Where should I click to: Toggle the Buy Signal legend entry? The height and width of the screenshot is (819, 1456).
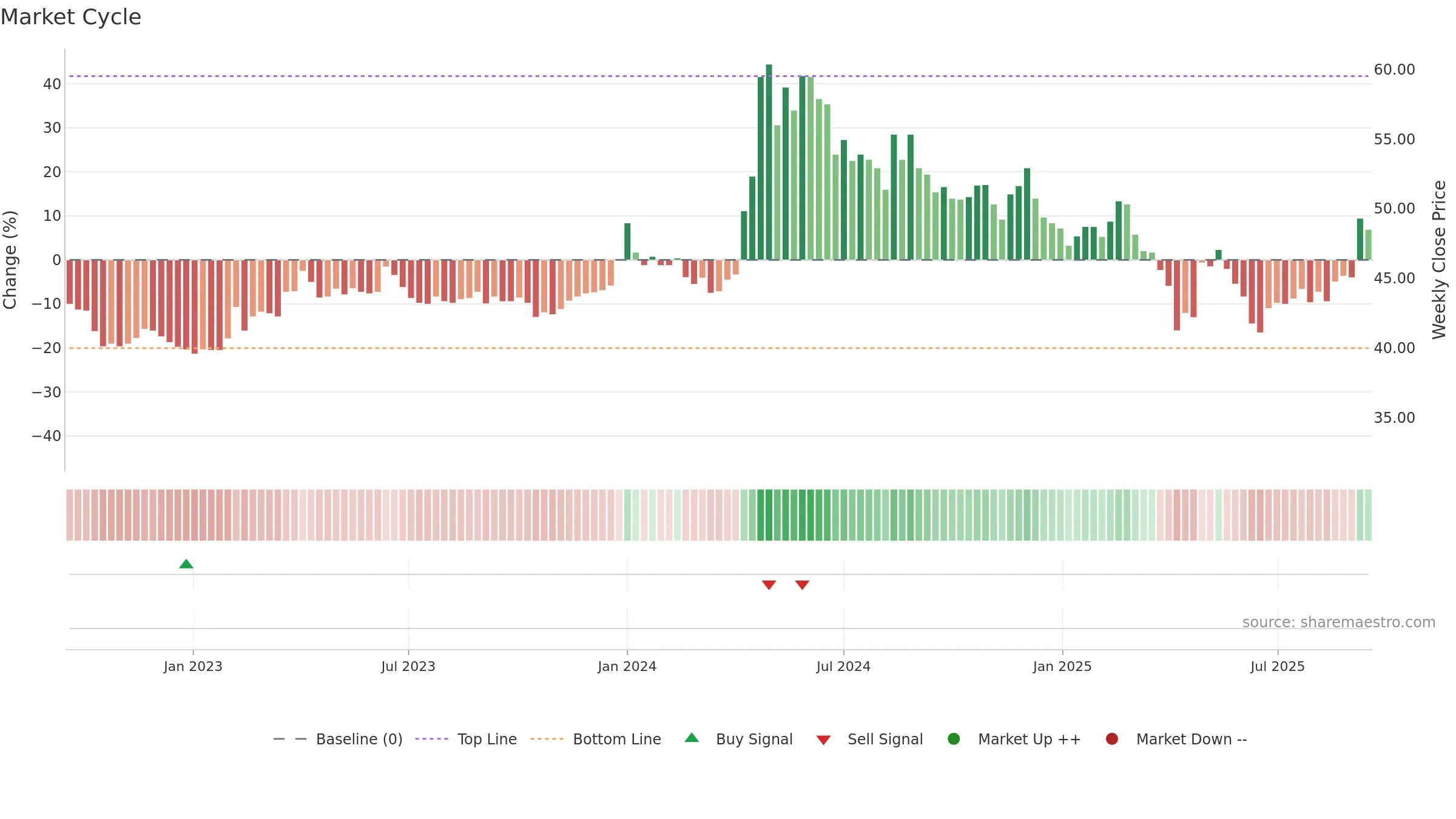[738, 739]
